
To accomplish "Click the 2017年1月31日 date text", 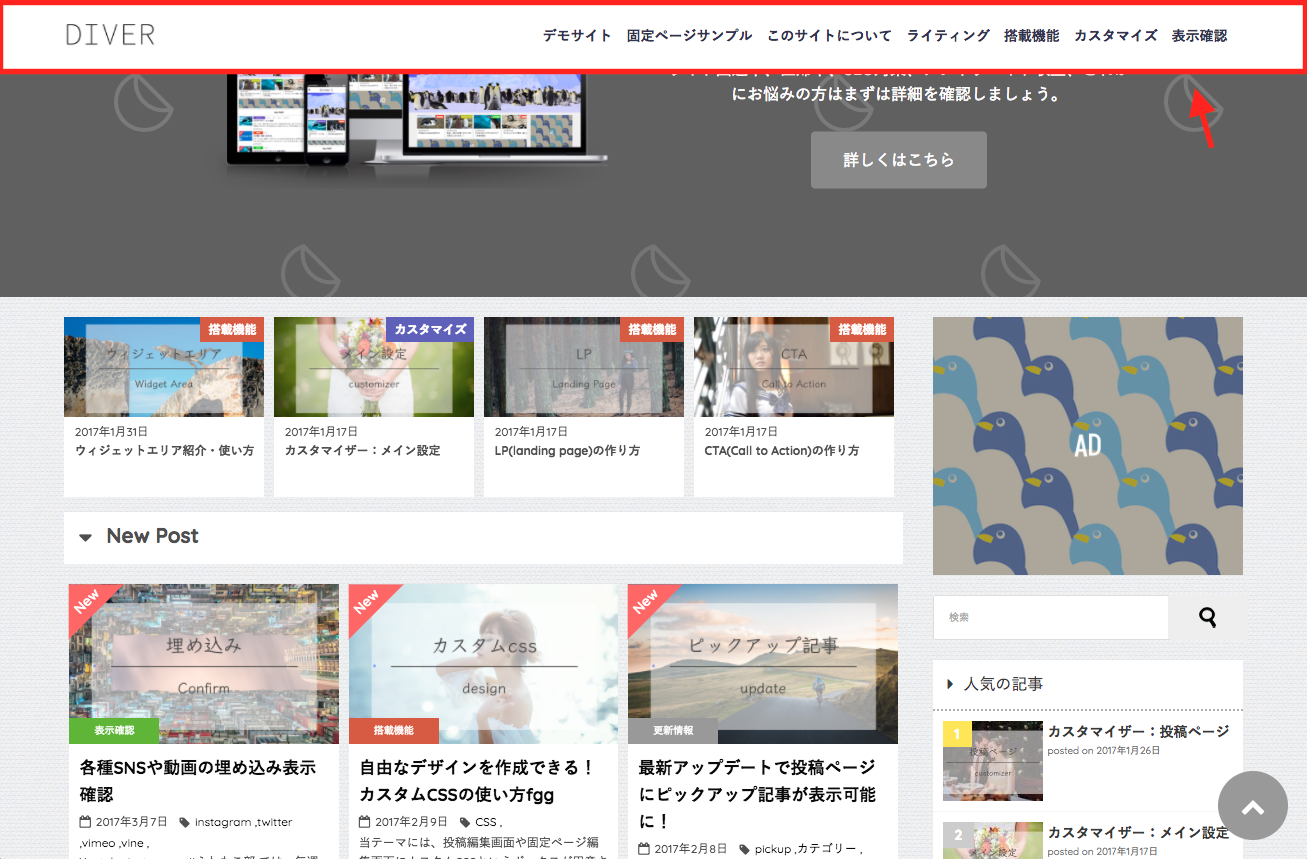I will click(x=111, y=432).
